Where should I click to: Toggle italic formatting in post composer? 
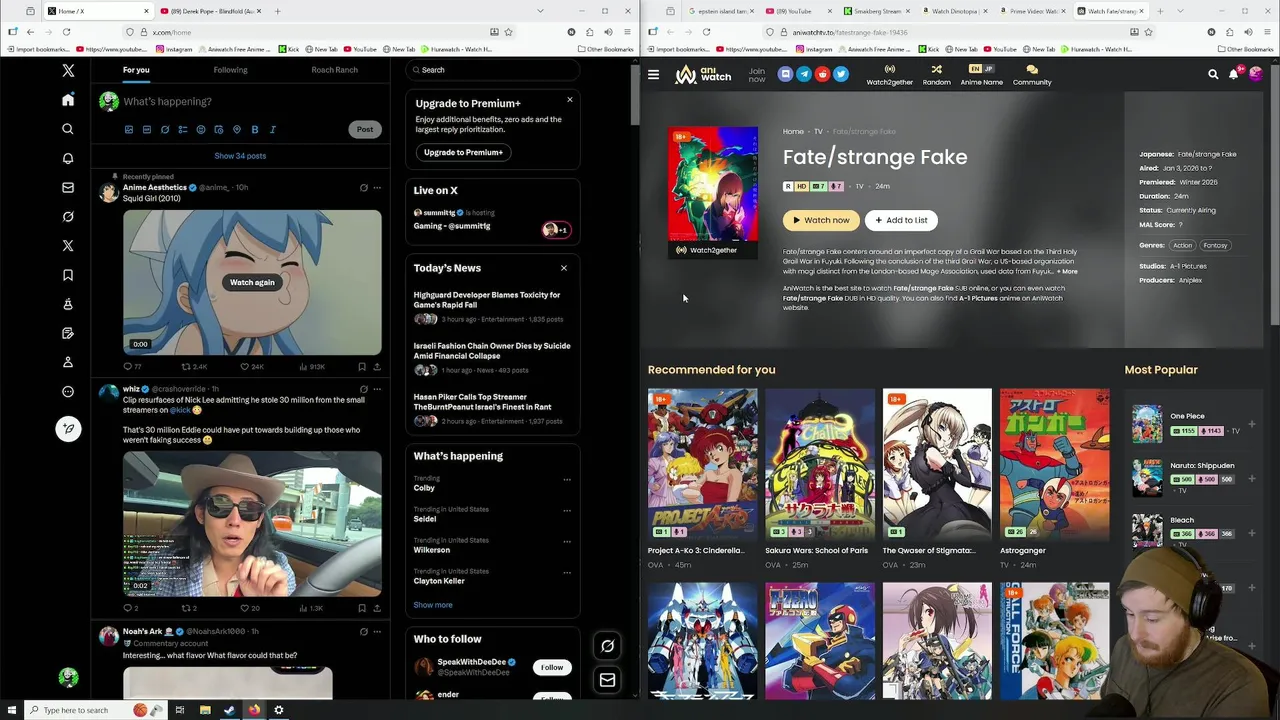(x=273, y=129)
